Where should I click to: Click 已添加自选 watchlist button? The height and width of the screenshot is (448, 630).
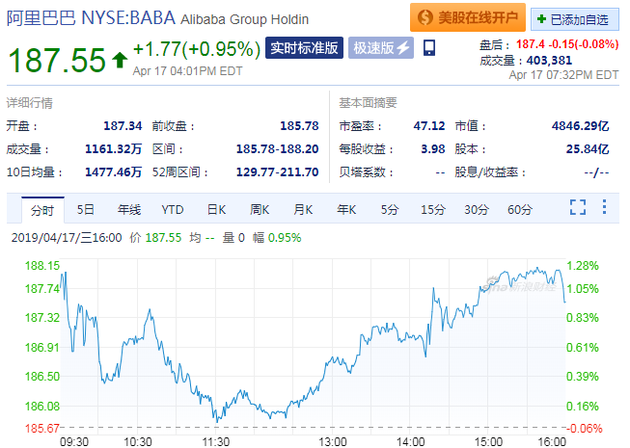click(x=575, y=19)
